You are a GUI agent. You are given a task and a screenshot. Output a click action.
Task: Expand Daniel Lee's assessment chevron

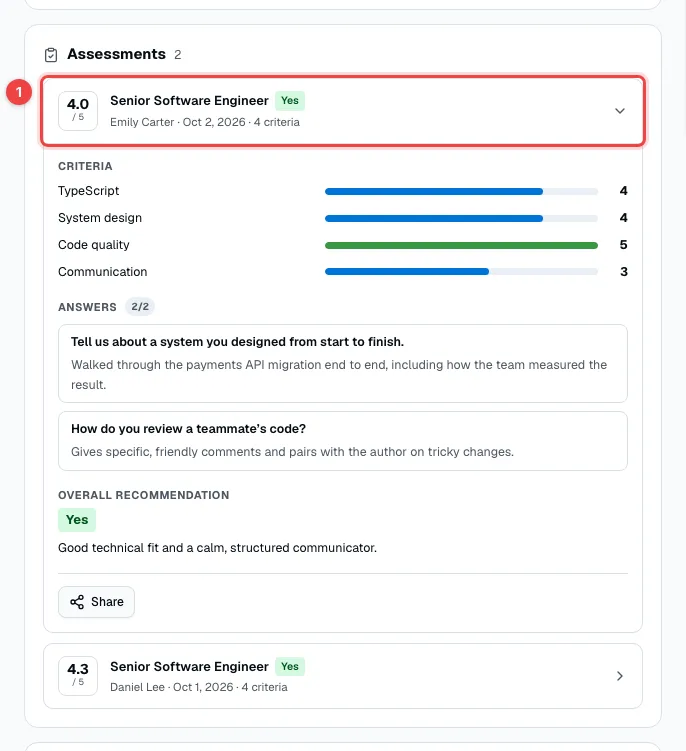tap(619, 676)
